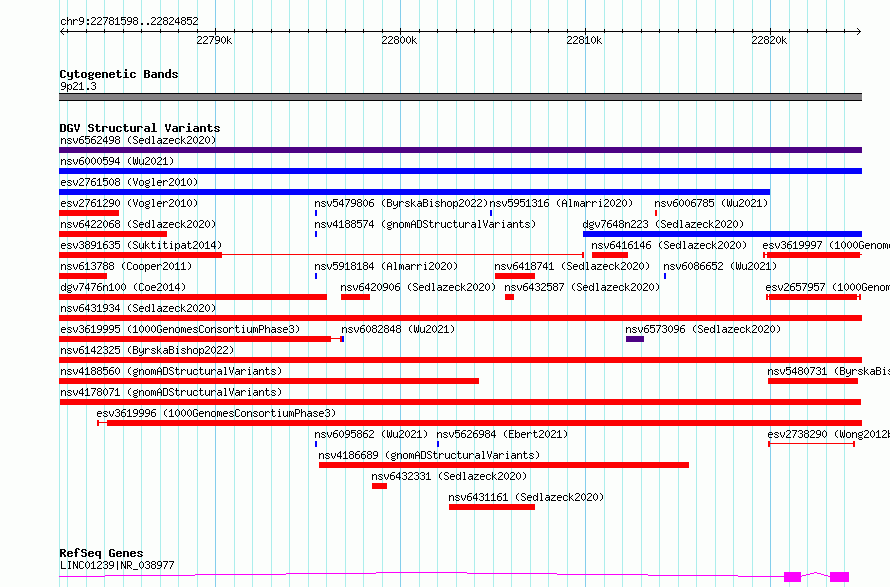Click the 22790k ruler position label
The height and width of the screenshot is (587, 890).
(x=214, y=40)
